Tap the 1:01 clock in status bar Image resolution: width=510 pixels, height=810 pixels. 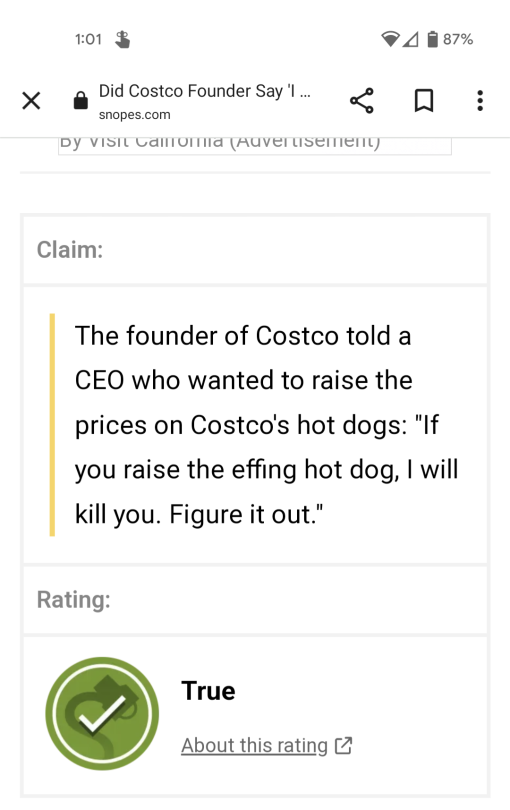(88, 39)
